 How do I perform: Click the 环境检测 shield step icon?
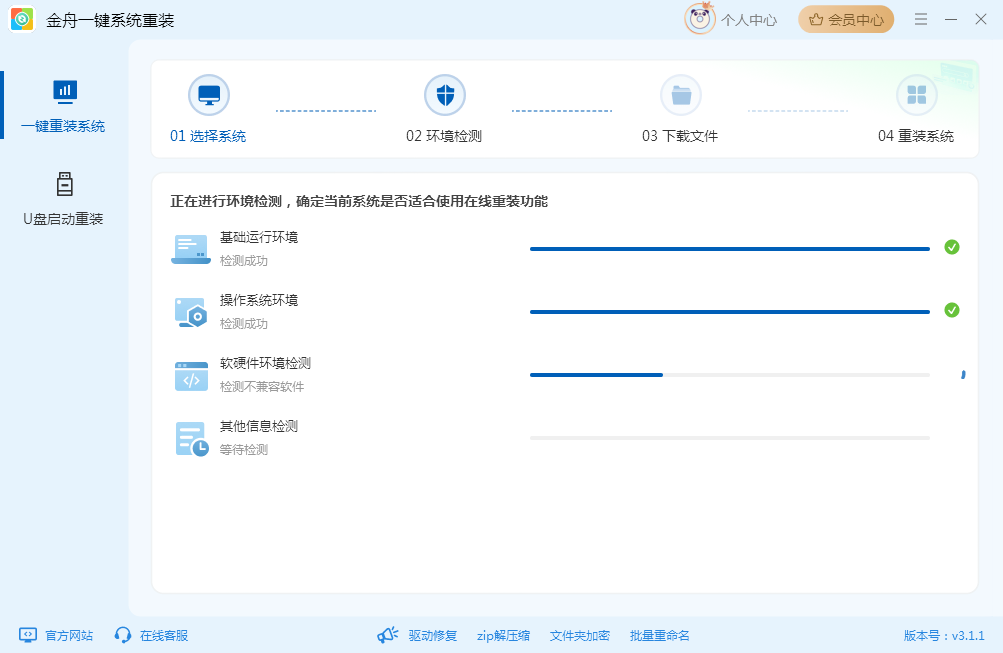click(444, 95)
